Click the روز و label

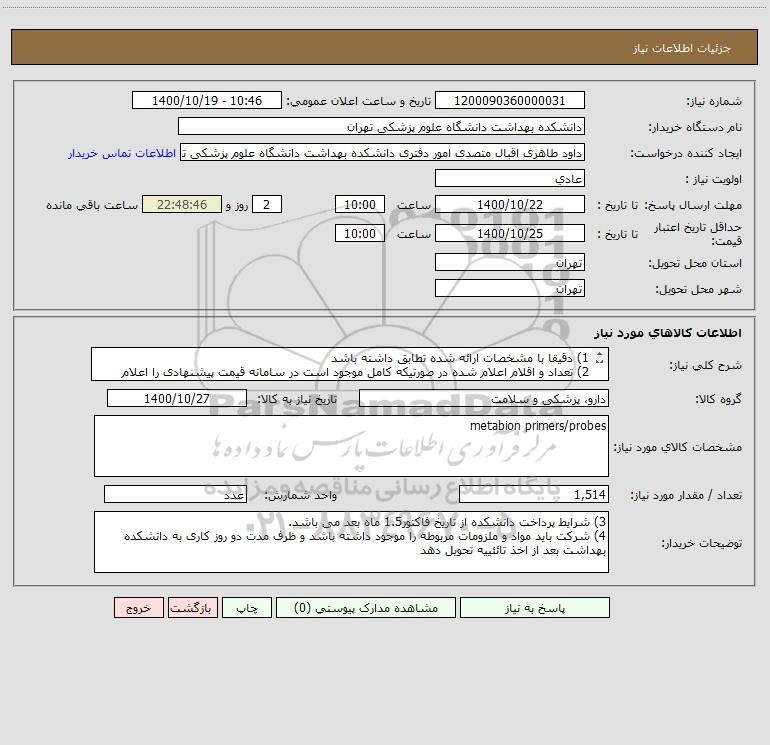click(237, 205)
